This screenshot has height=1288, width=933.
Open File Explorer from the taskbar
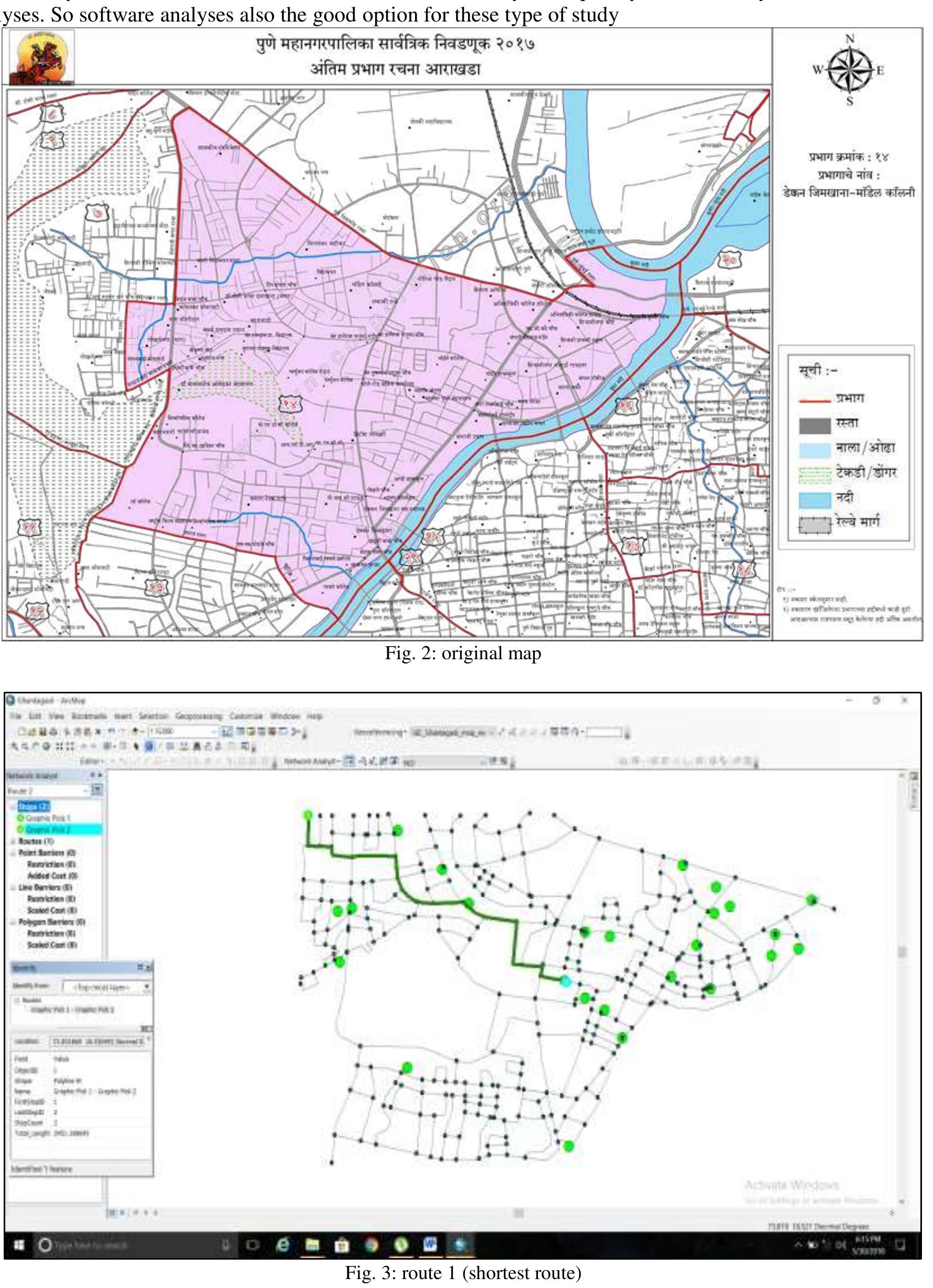(312, 1245)
